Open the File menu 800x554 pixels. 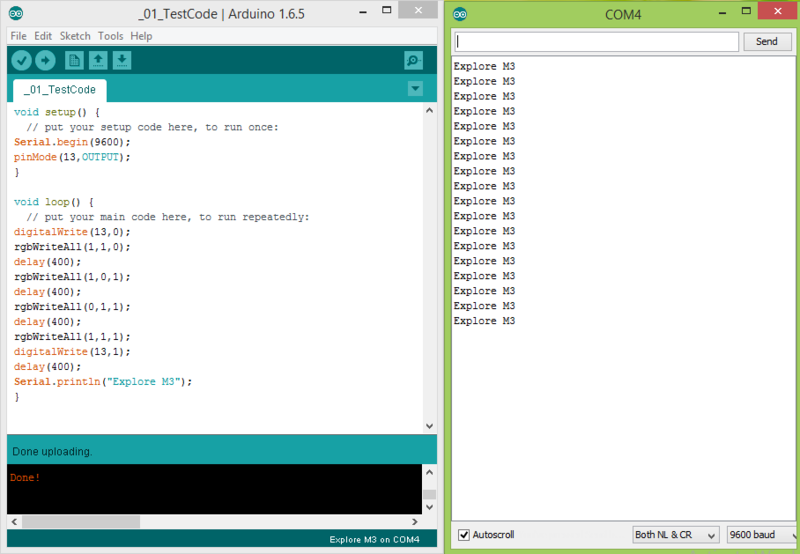pyautogui.click(x=18, y=36)
